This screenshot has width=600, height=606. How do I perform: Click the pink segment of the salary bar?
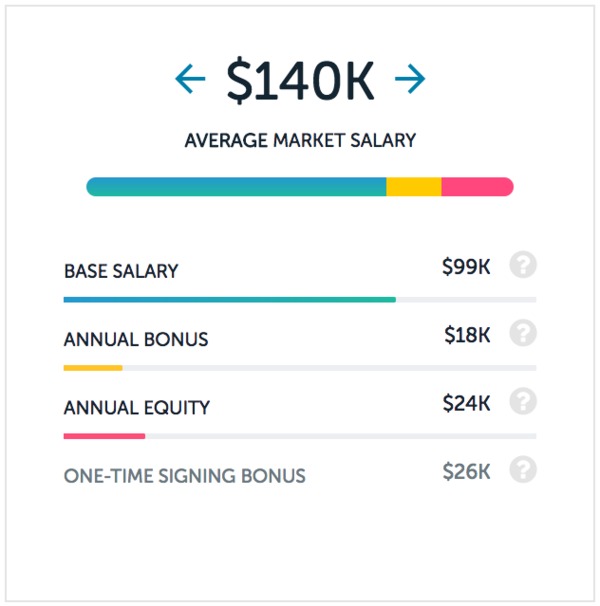pos(477,187)
